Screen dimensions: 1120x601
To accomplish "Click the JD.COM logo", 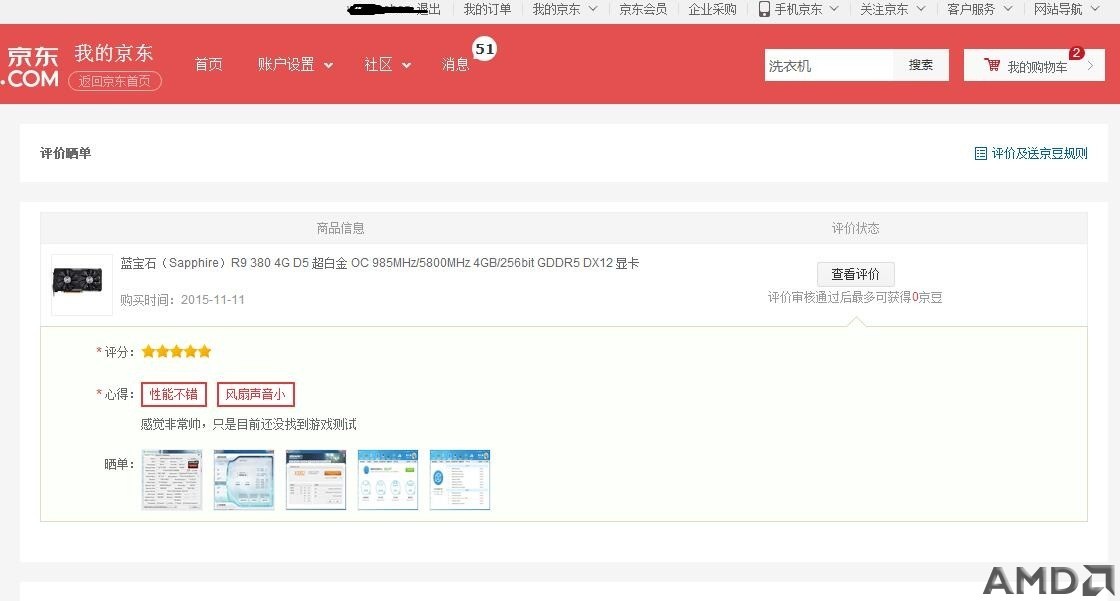I will 30,67.
